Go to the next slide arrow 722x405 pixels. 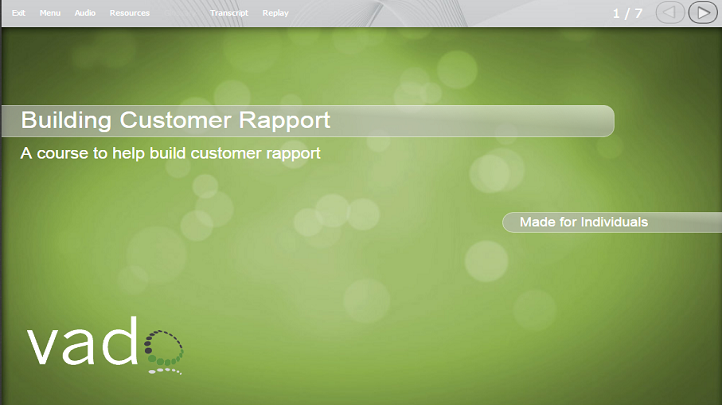[702, 13]
